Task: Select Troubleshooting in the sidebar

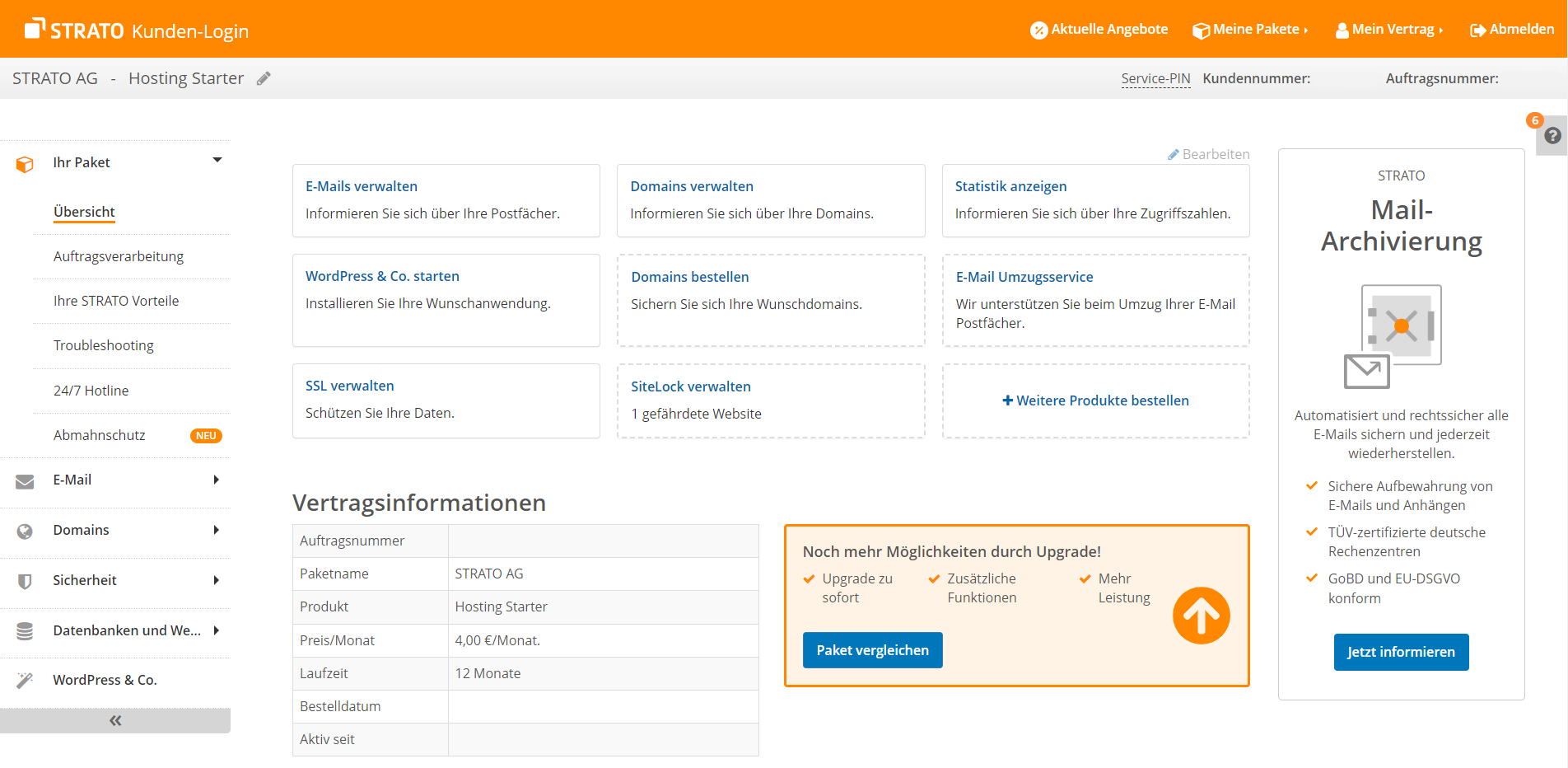Action: tap(104, 345)
